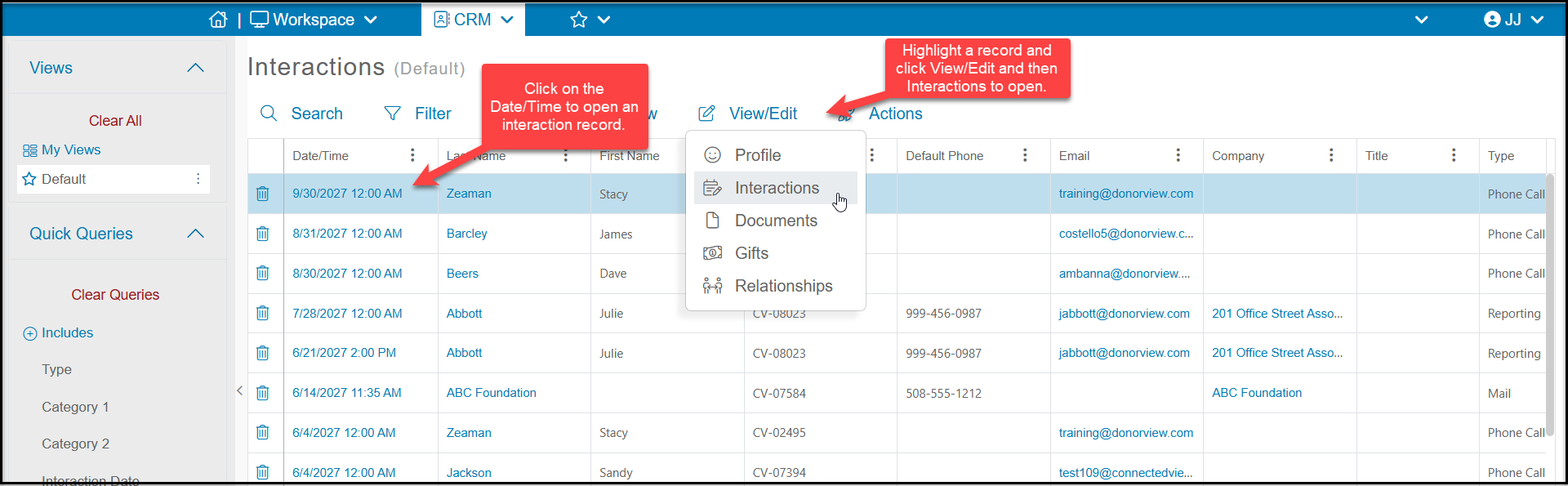1568x486 pixels.
Task: Open ABC Foundation company link
Action: (1257, 393)
